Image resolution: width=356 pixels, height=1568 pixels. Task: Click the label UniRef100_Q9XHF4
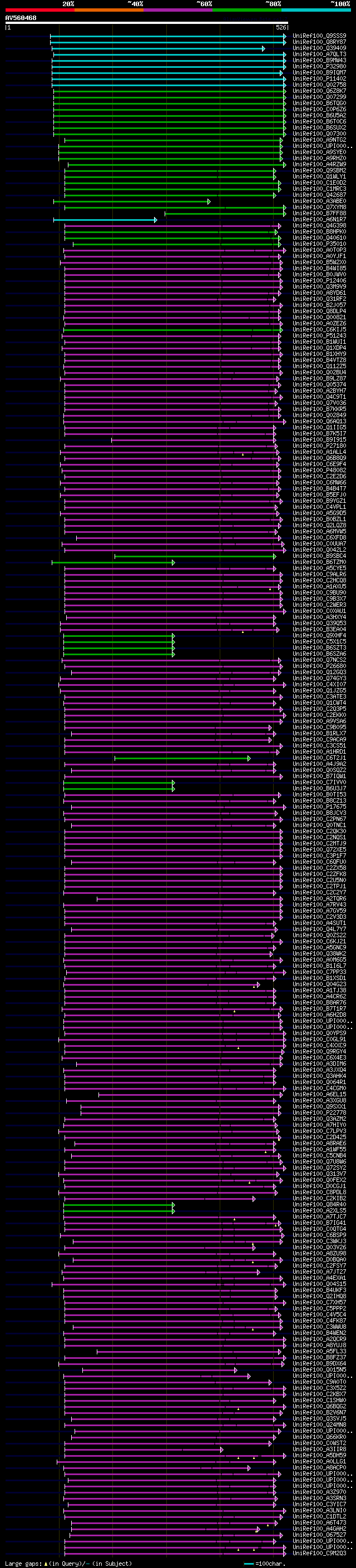[x=319, y=635]
